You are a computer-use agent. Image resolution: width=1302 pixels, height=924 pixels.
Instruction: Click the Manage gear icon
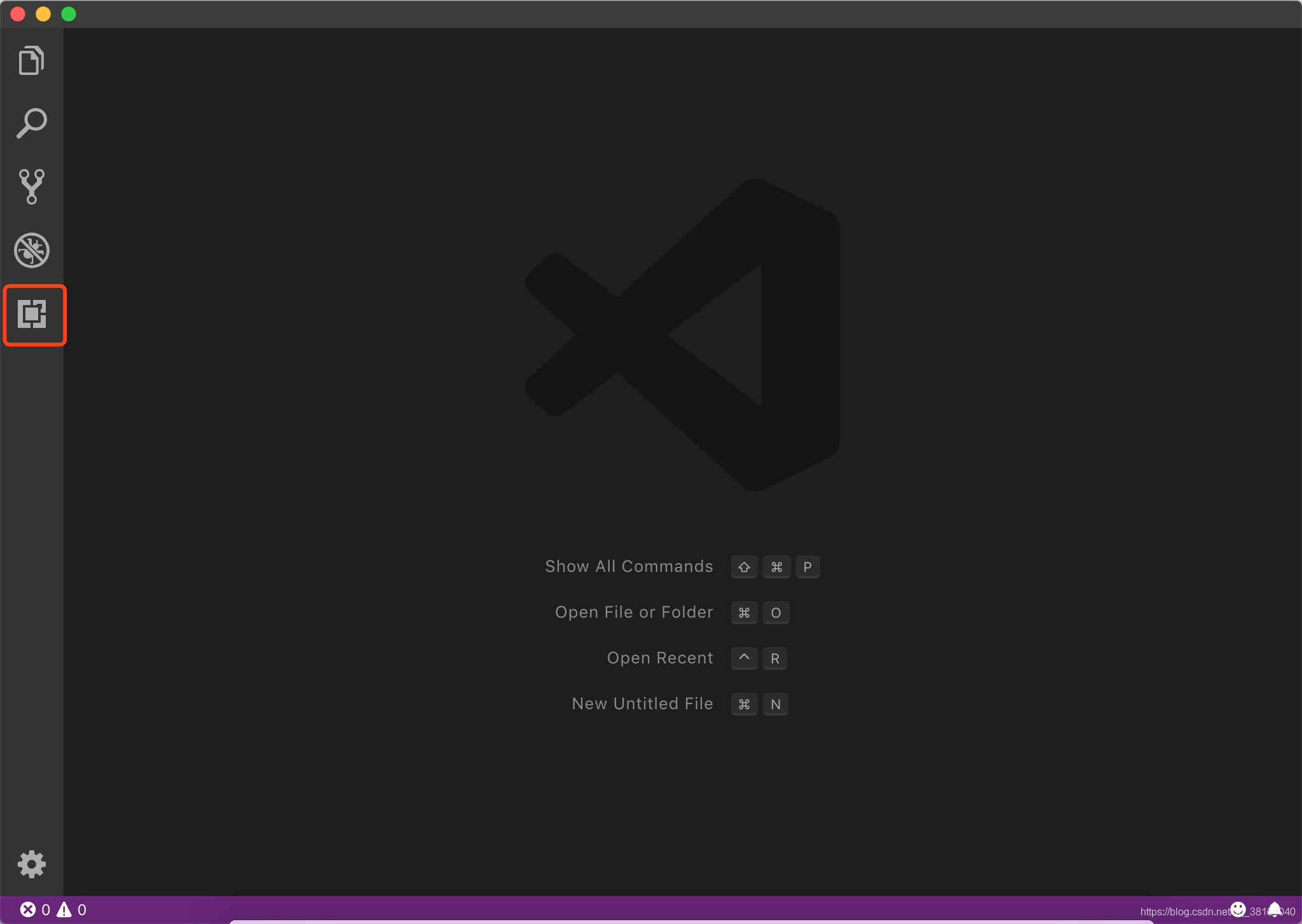31,864
